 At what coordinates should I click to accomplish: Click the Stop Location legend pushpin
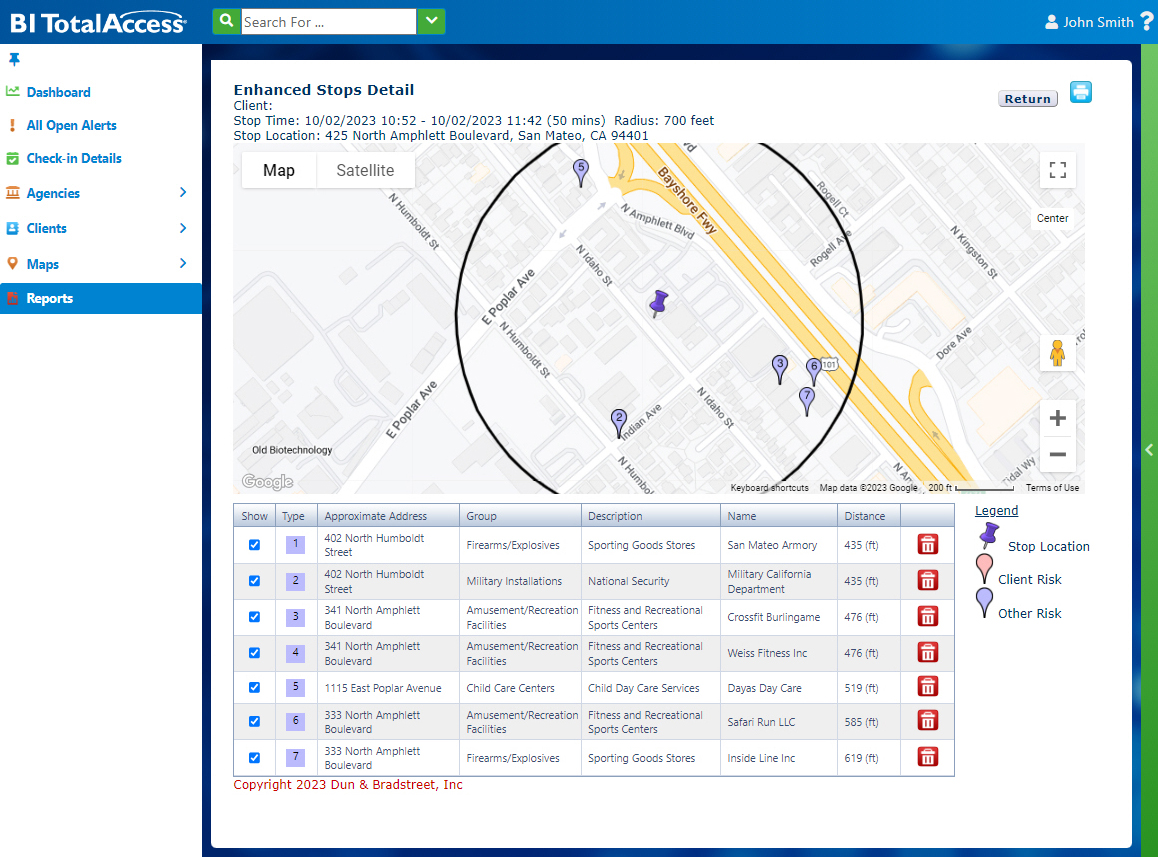989,534
